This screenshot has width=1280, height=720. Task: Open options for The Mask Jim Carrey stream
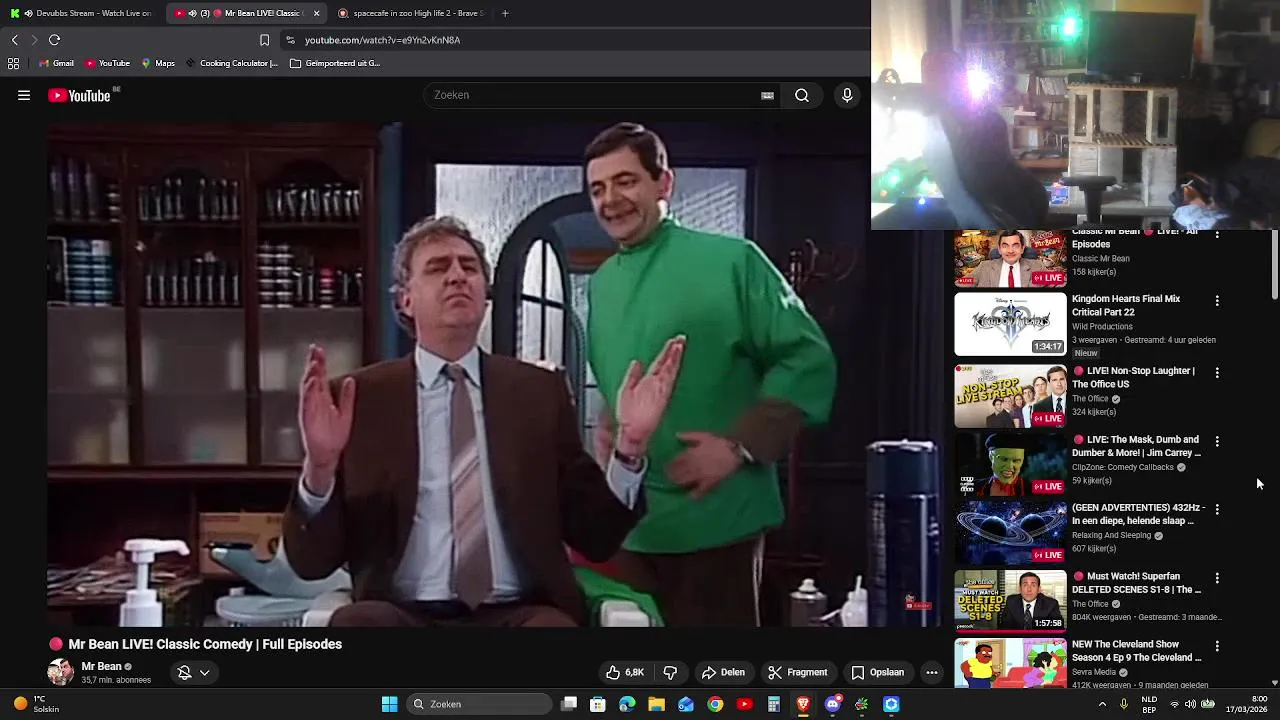coord(1217,441)
